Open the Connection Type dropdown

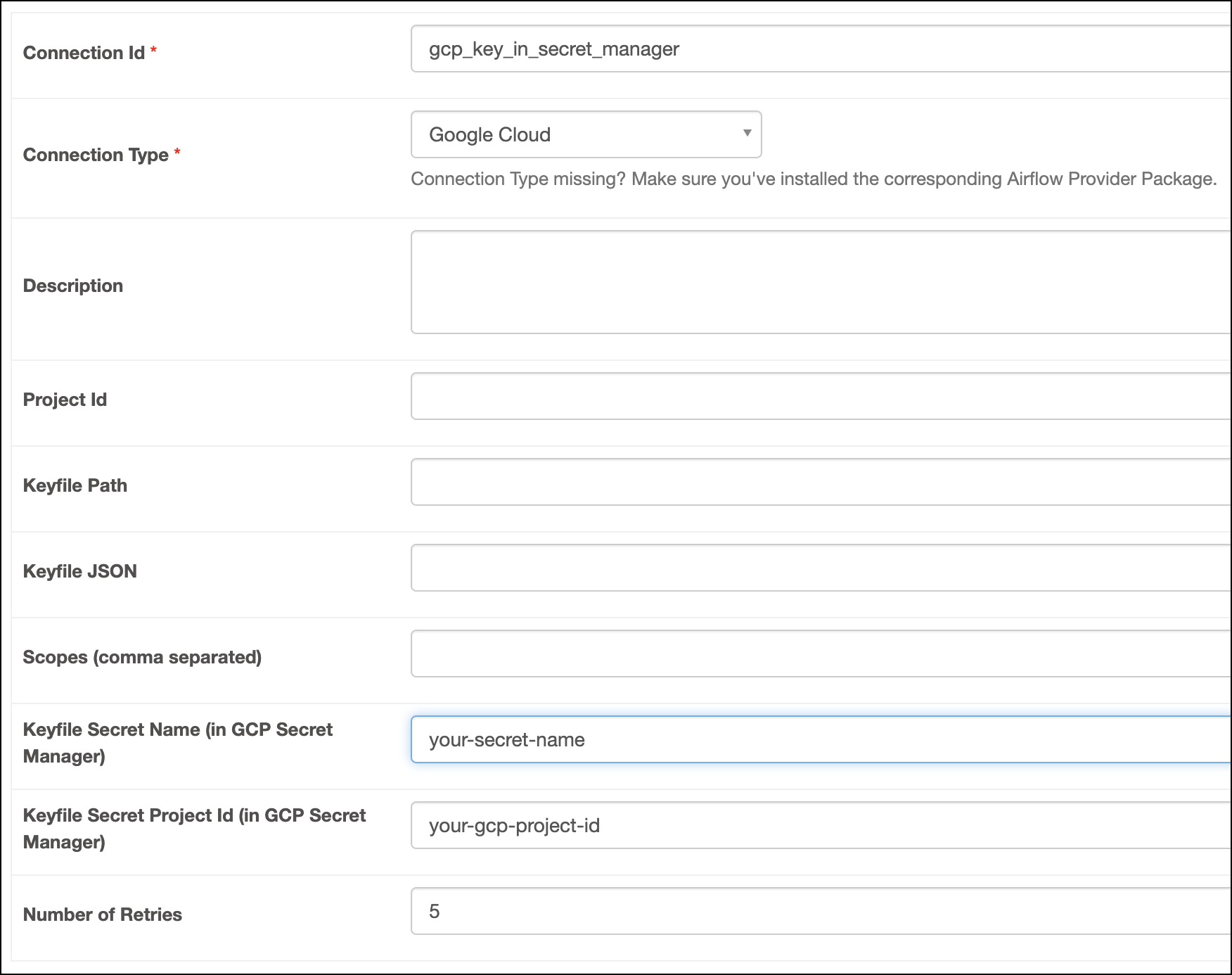586,134
